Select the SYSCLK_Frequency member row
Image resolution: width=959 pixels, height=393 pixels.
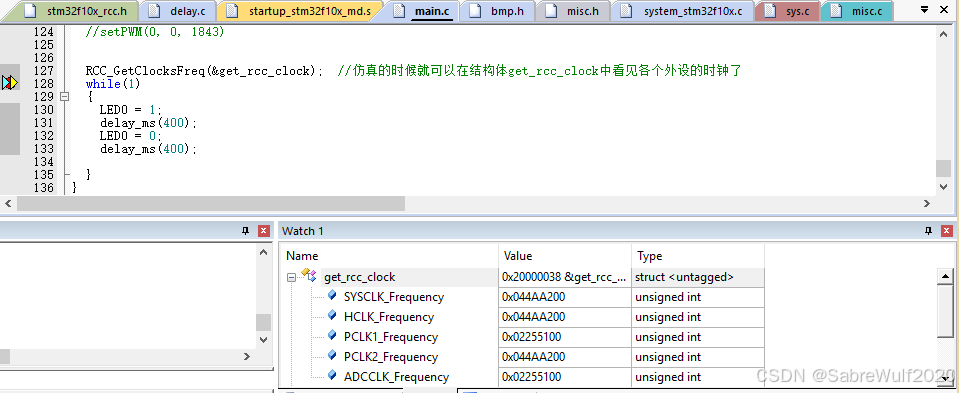(393, 297)
